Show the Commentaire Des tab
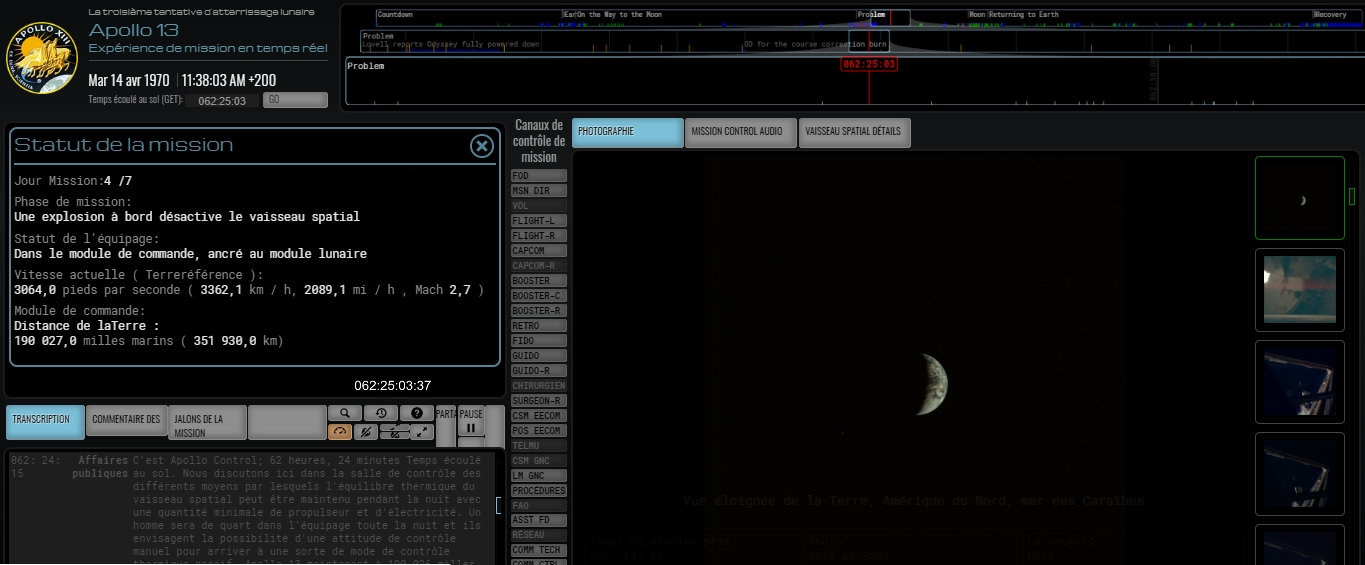Viewport: 1365px width, 565px height. (126, 420)
